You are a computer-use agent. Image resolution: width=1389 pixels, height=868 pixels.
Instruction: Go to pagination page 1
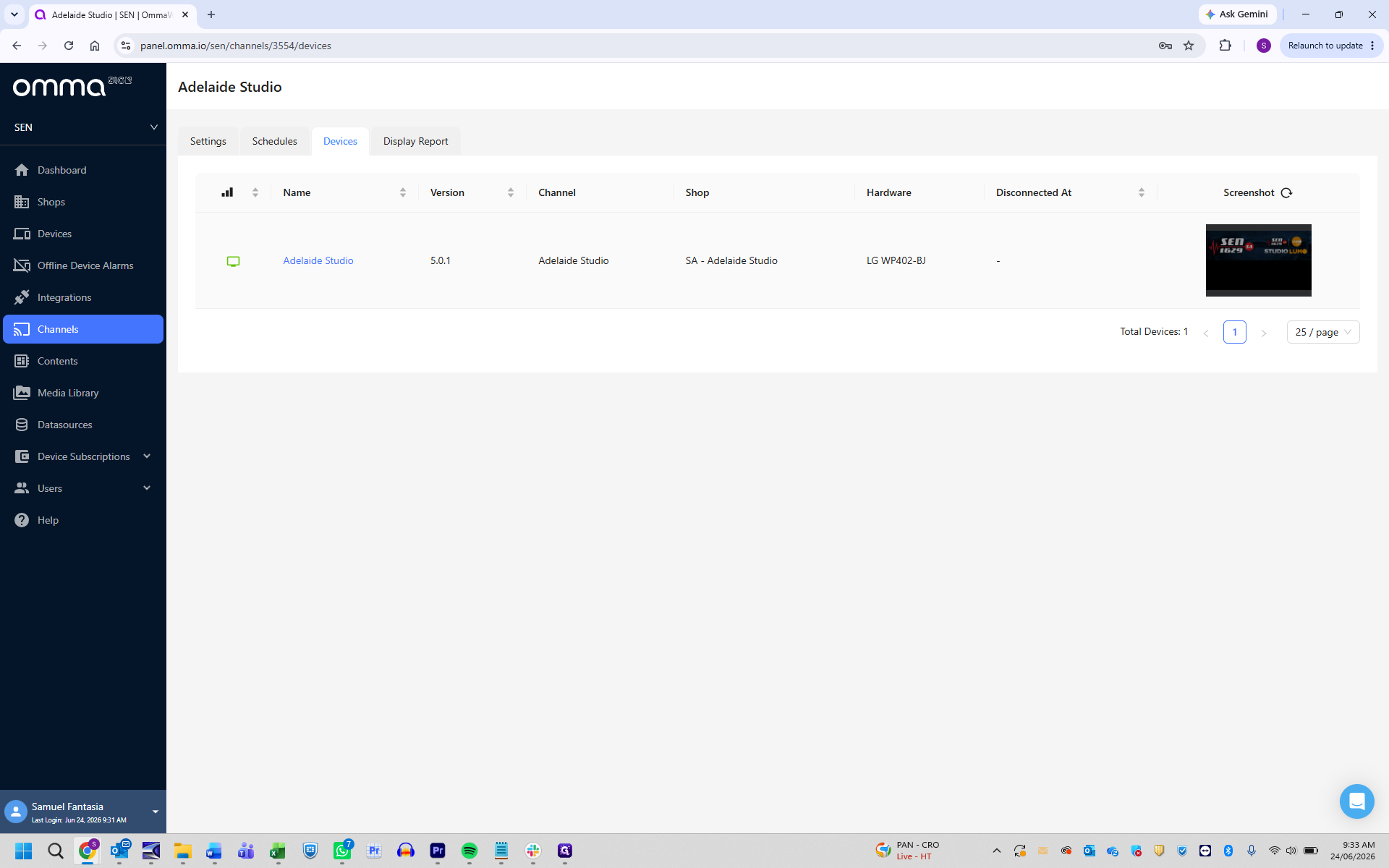coord(1235,332)
